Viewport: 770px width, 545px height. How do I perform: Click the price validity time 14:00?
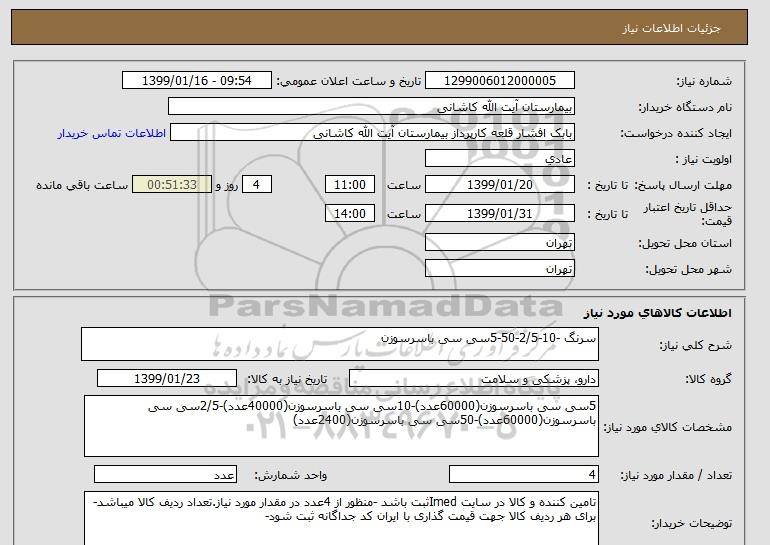click(x=350, y=213)
